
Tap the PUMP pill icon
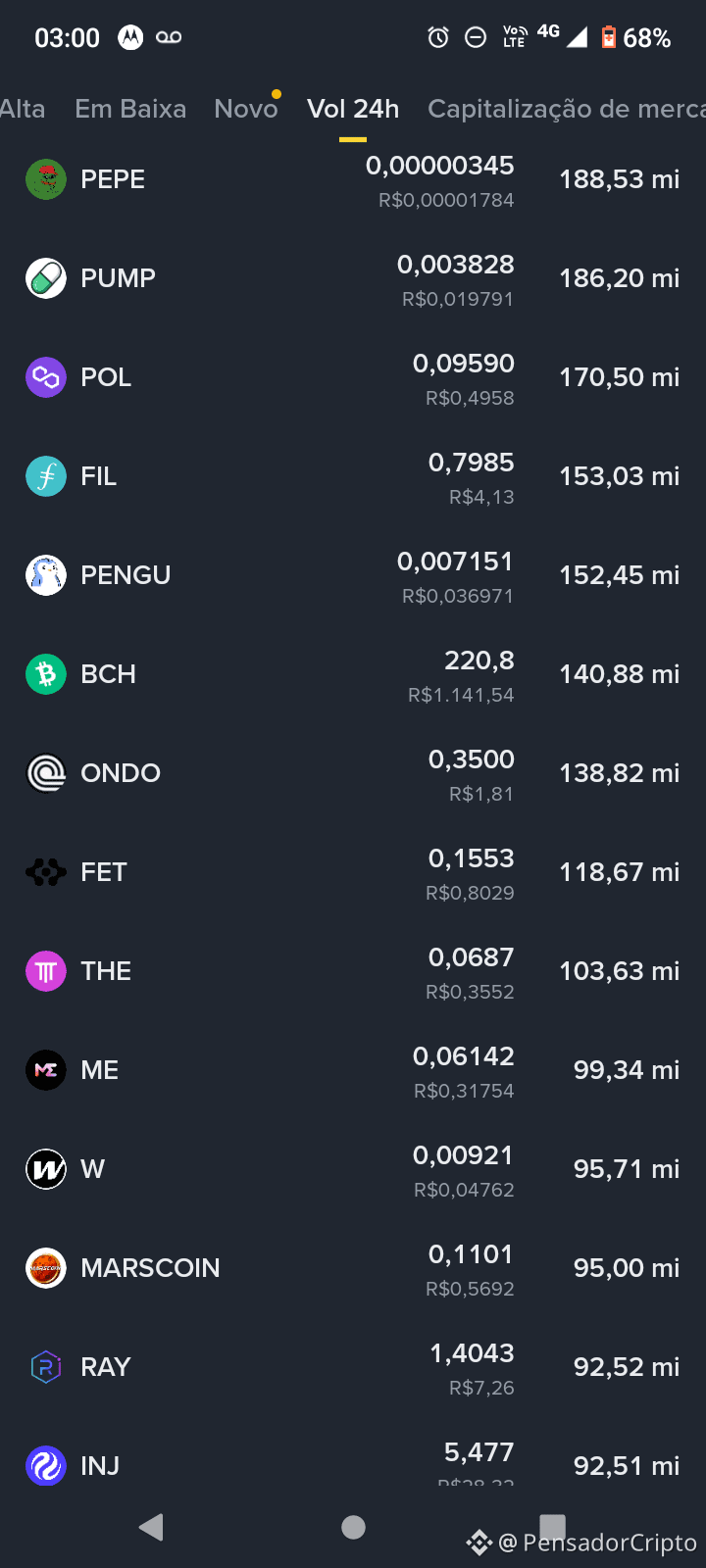[46, 278]
